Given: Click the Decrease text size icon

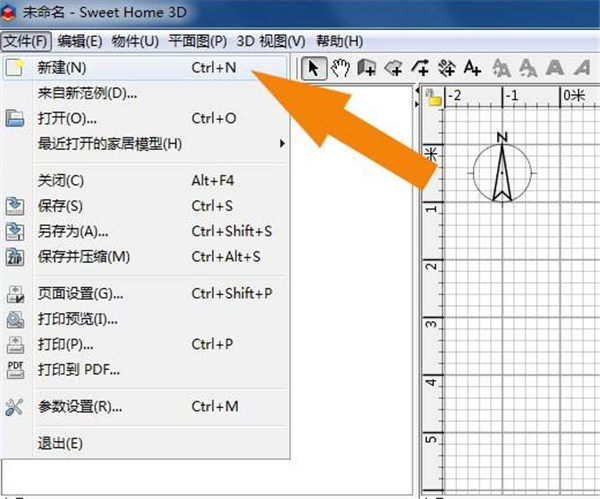Looking at the screenshot, I should (x=528, y=68).
